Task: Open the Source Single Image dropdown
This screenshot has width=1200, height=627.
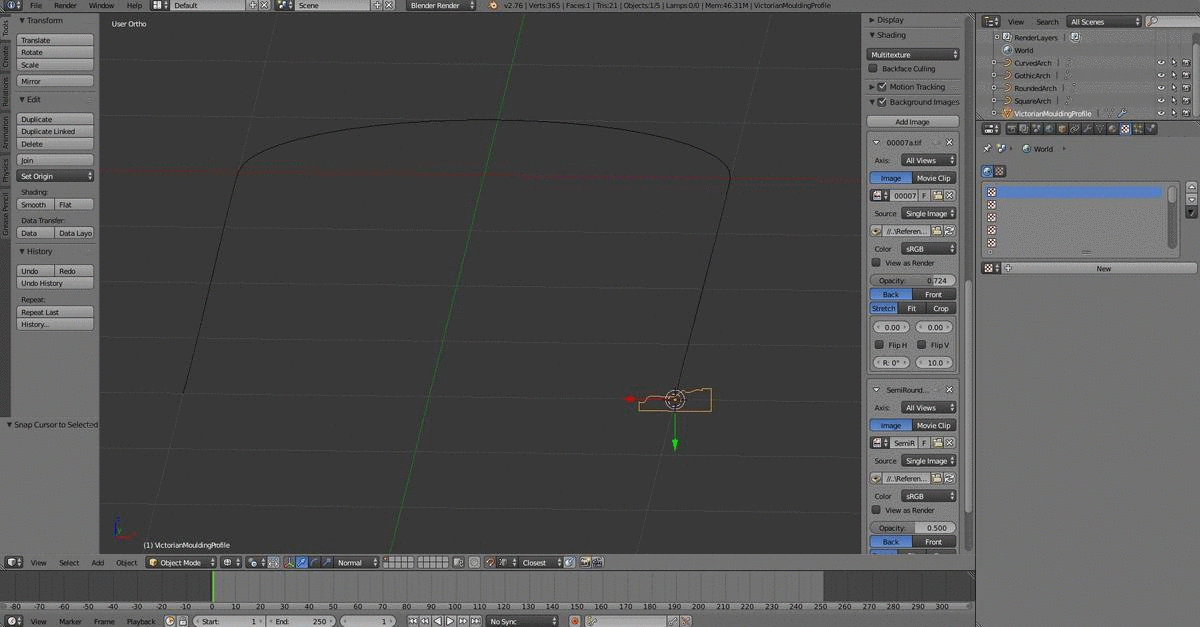Action: pos(928,213)
